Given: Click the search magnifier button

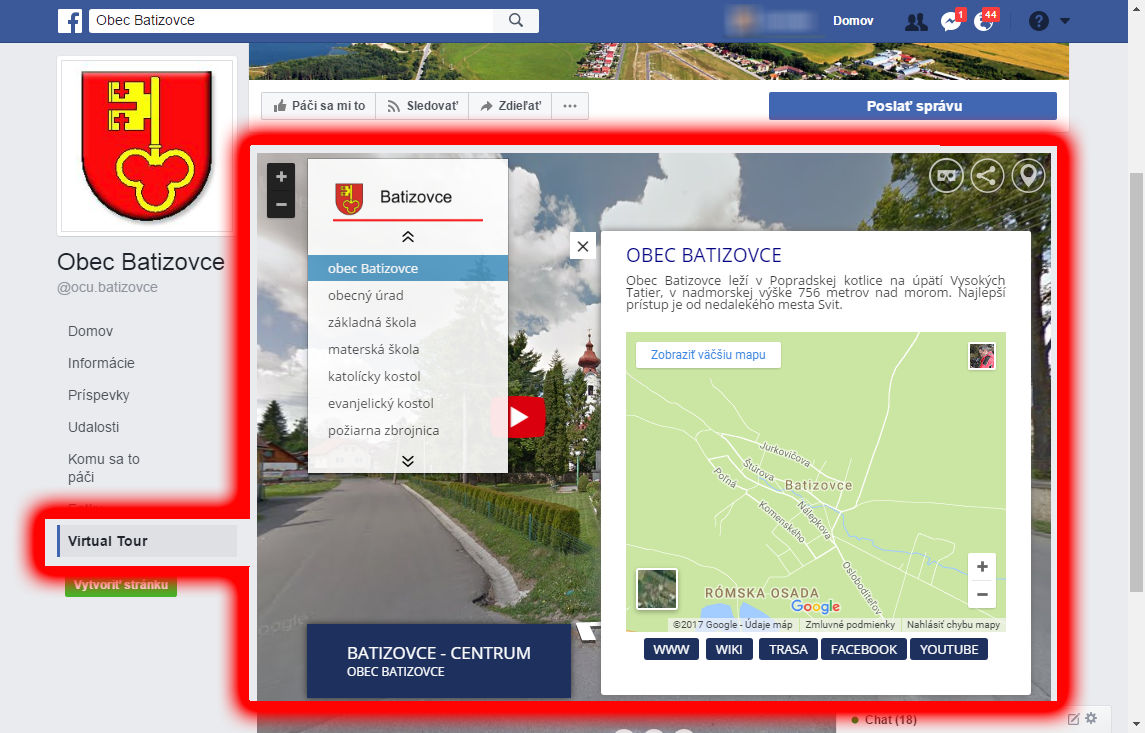Looking at the screenshot, I should [516, 20].
